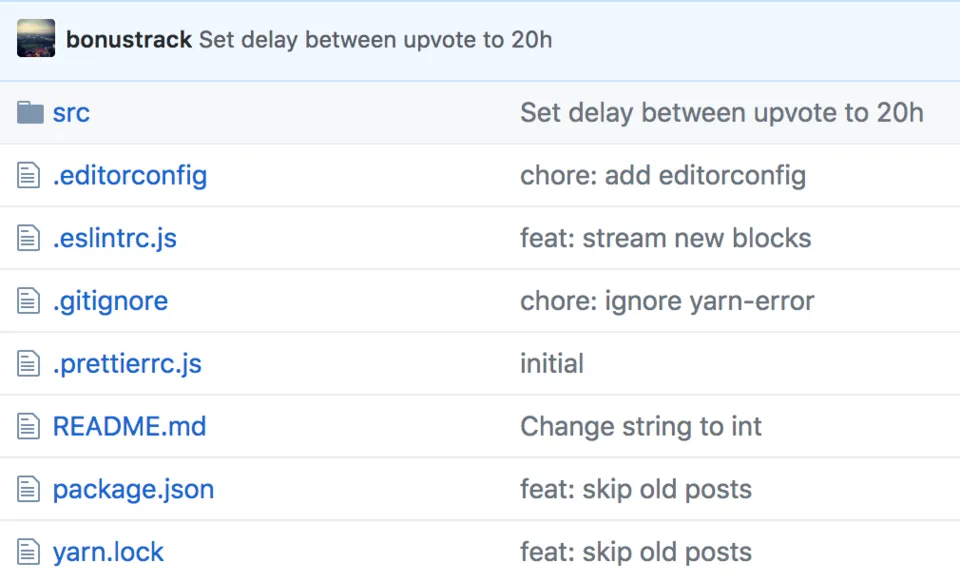The height and width of the screenshot is (582, 960).
Task: Open the "Change string to int" commit
Action: tap(641, 427)
